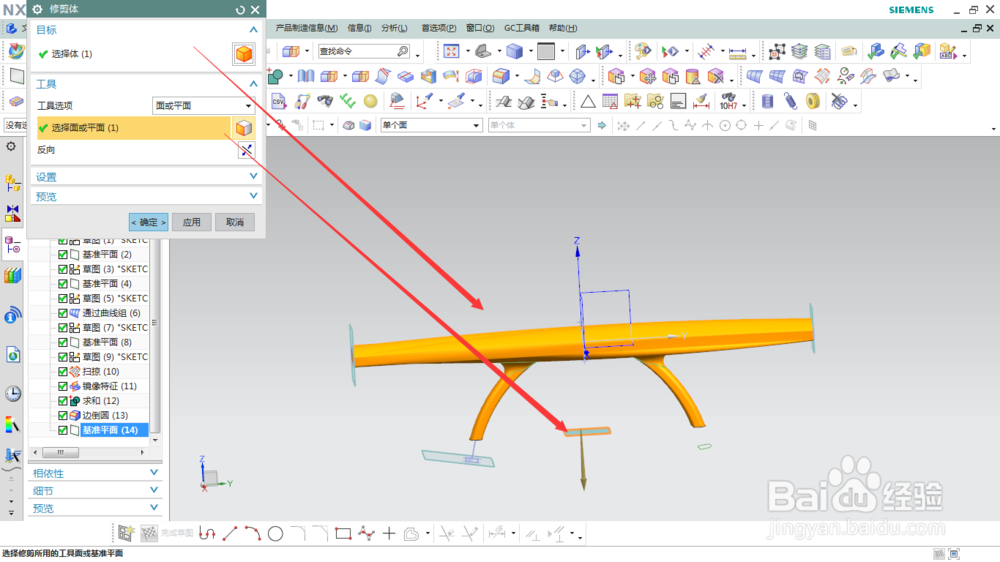The width and height of the screenshot is (1000, 562).
Task: Click the 确定 button
Action: [x=149, y=222]
